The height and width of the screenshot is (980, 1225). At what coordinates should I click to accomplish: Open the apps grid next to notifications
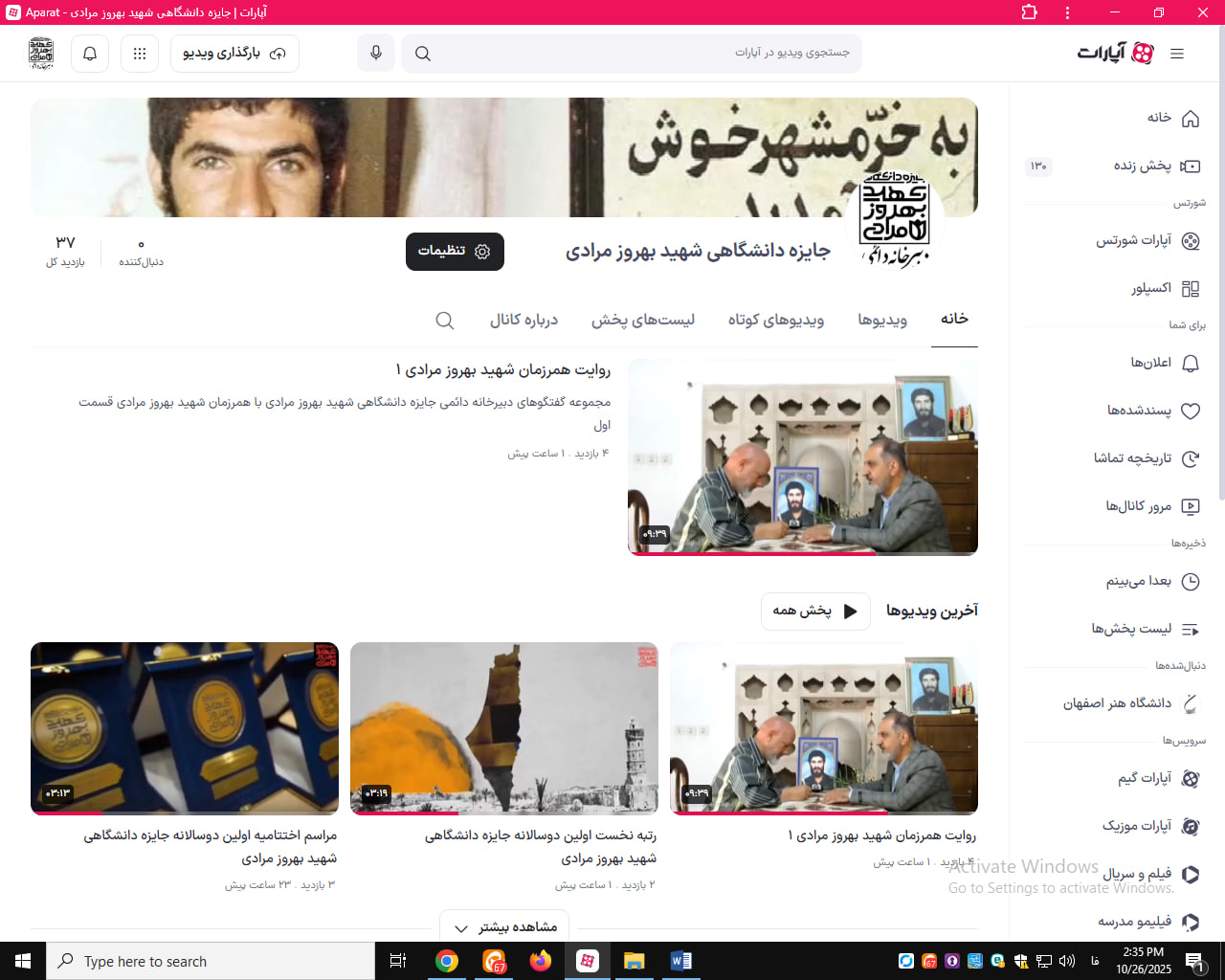tap(139, 53)
